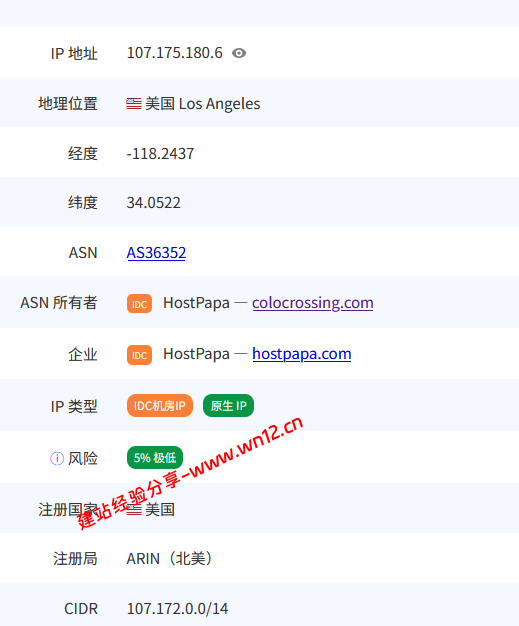Click the IP 地址 label

tap(74, 53)
